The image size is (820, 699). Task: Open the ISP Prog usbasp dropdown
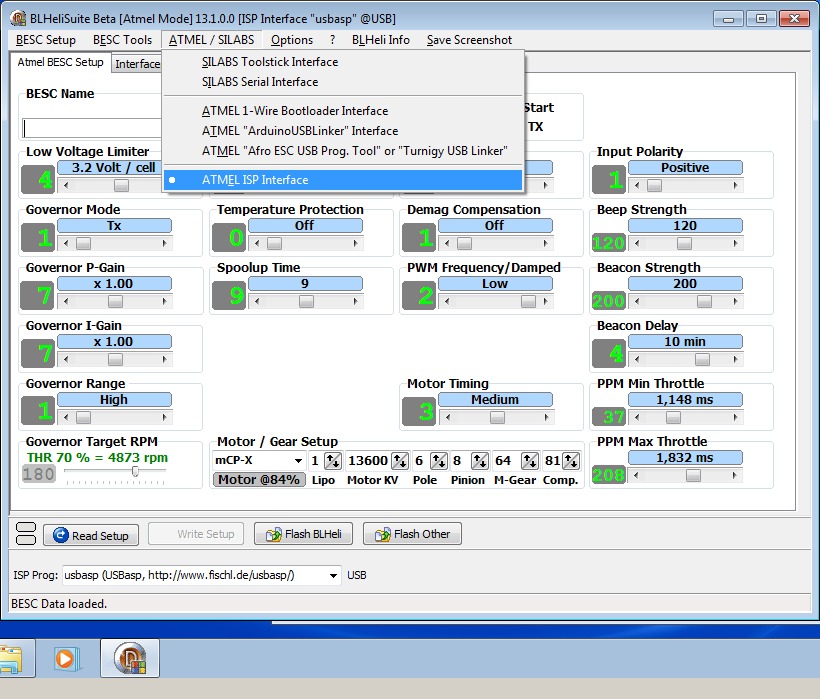pyautogui.click(x=333, y=576)
